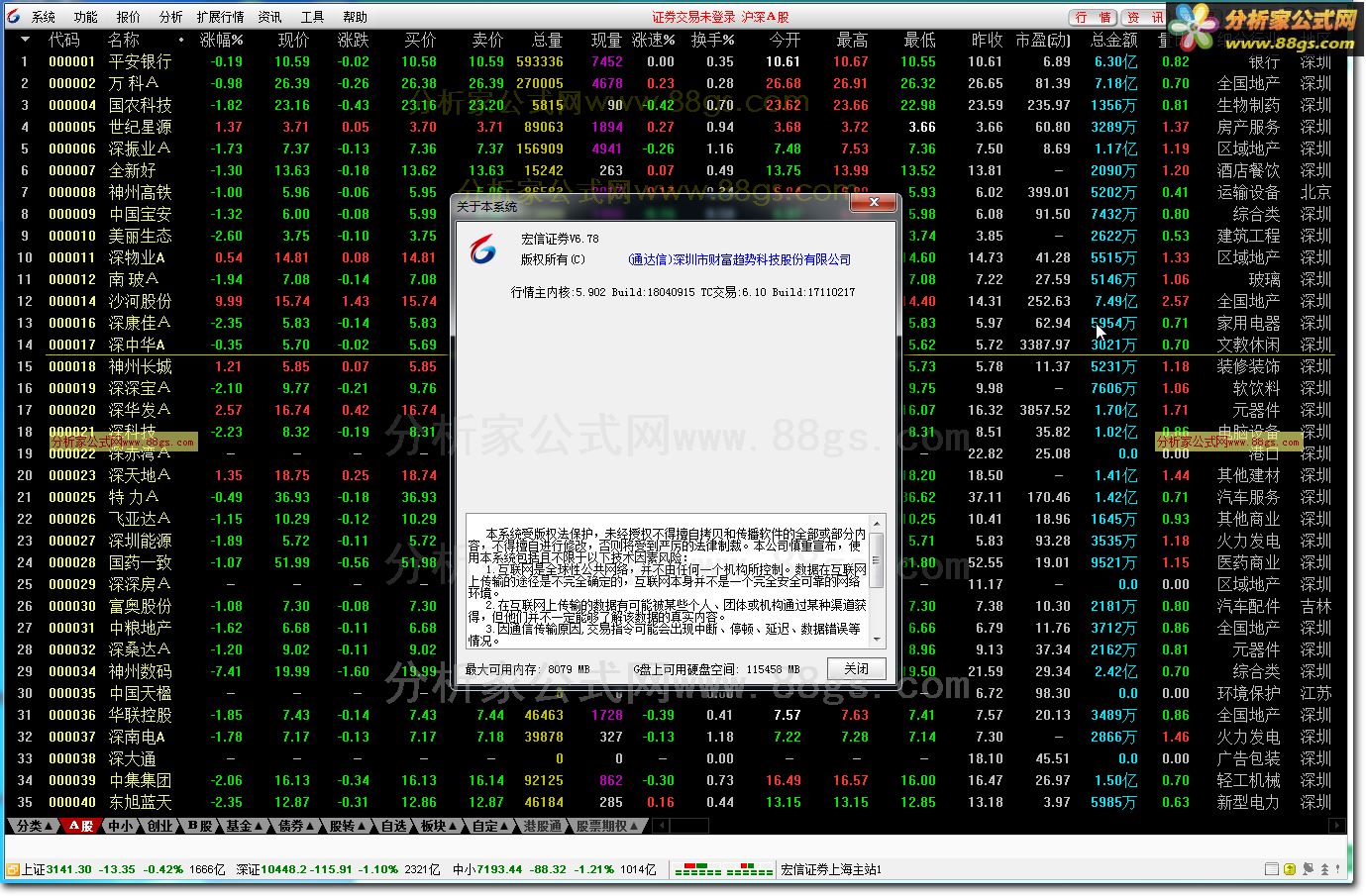Click 宏信证券上海主站1 server status text
Viewport: 1366px width, 896px height.
click(831, 869)
